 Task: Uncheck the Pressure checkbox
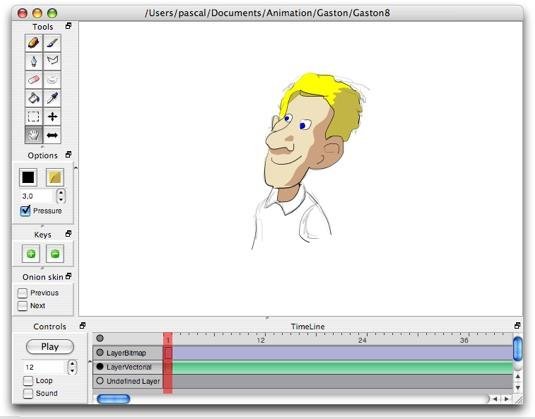coord(25,211)
